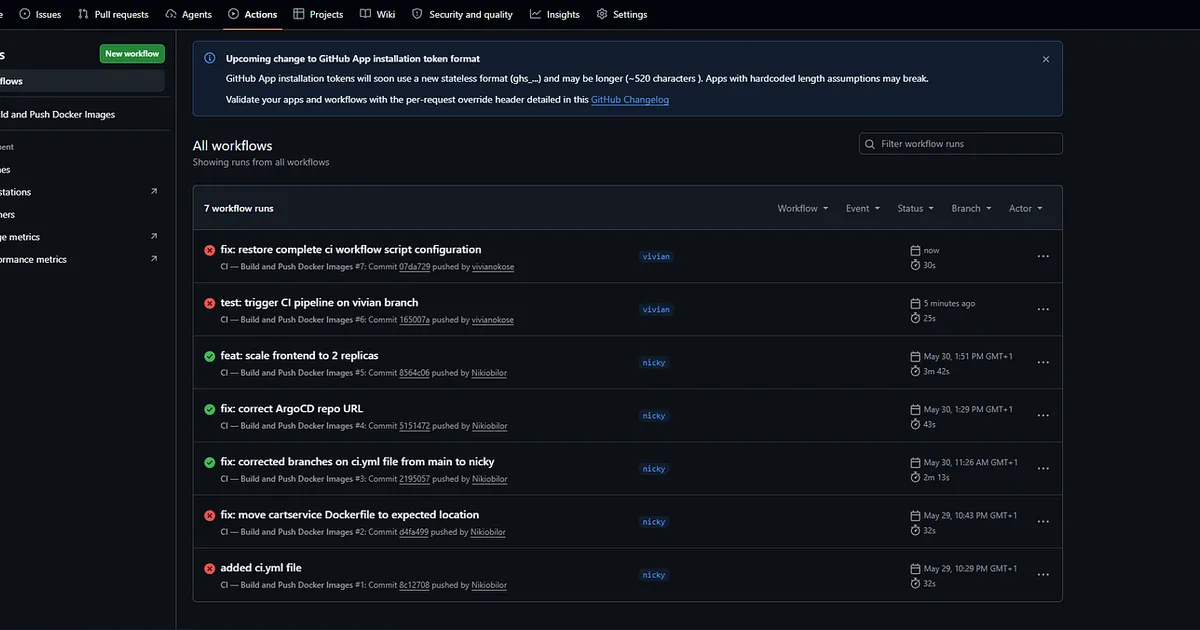Image resolution: width=1200 pixels, height=630 pixels.
Task: Click success icon on 'corrected branches' run
Action: tap(209, 462)
